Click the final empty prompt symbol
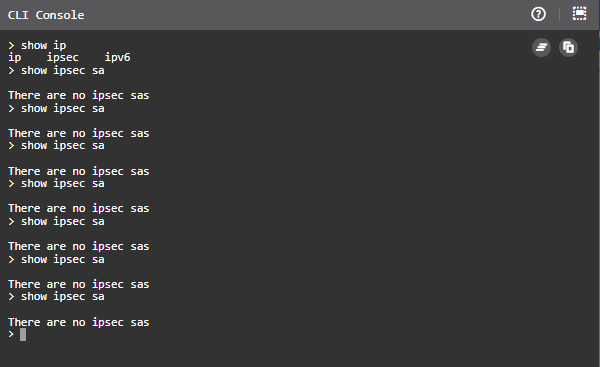Screen dimensions: 600x367 [11, 334]
